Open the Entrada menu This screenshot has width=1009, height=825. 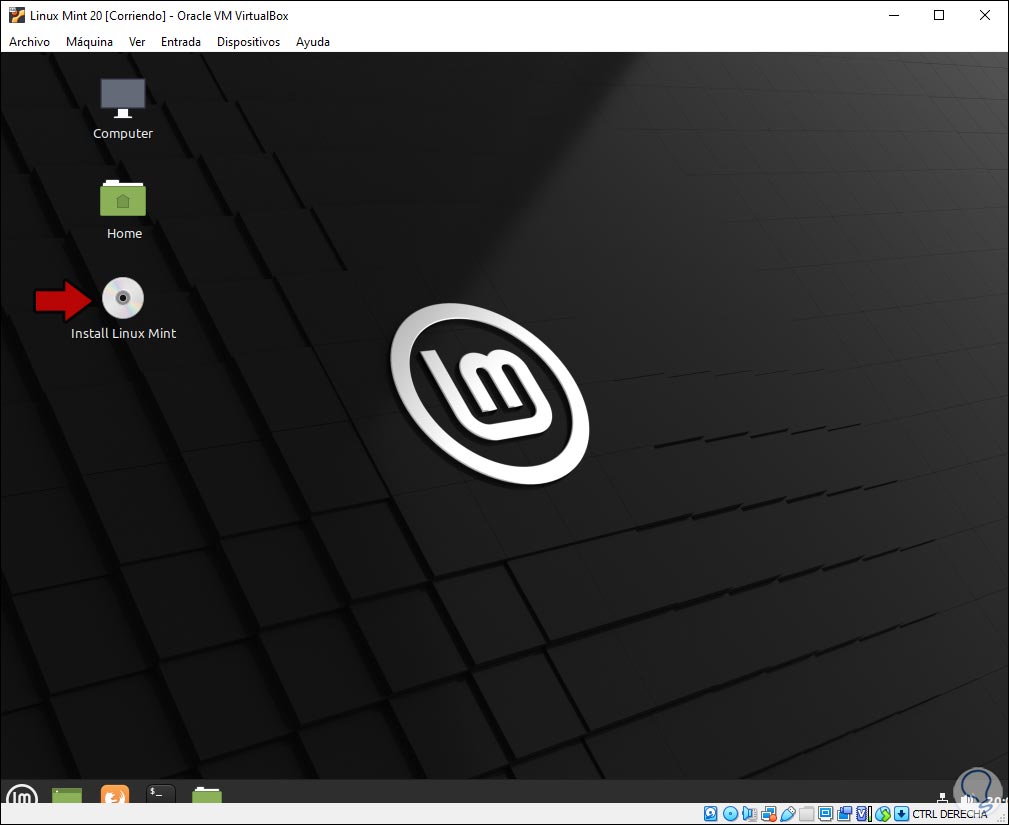(181, 42)
